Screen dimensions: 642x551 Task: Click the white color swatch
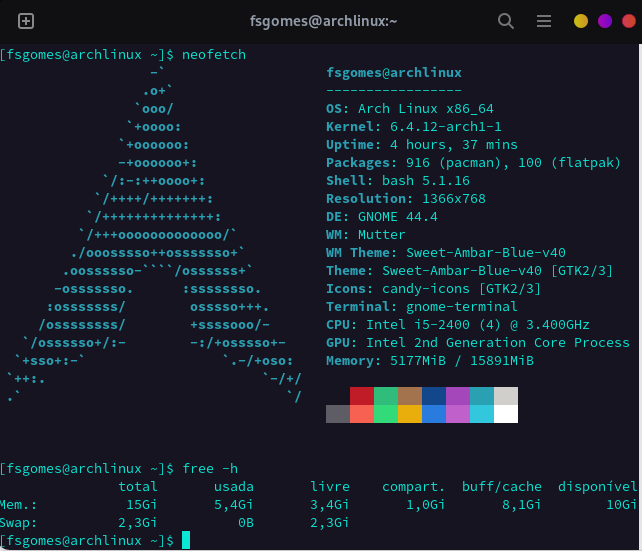pyautogui.click(x=506, y=414)
